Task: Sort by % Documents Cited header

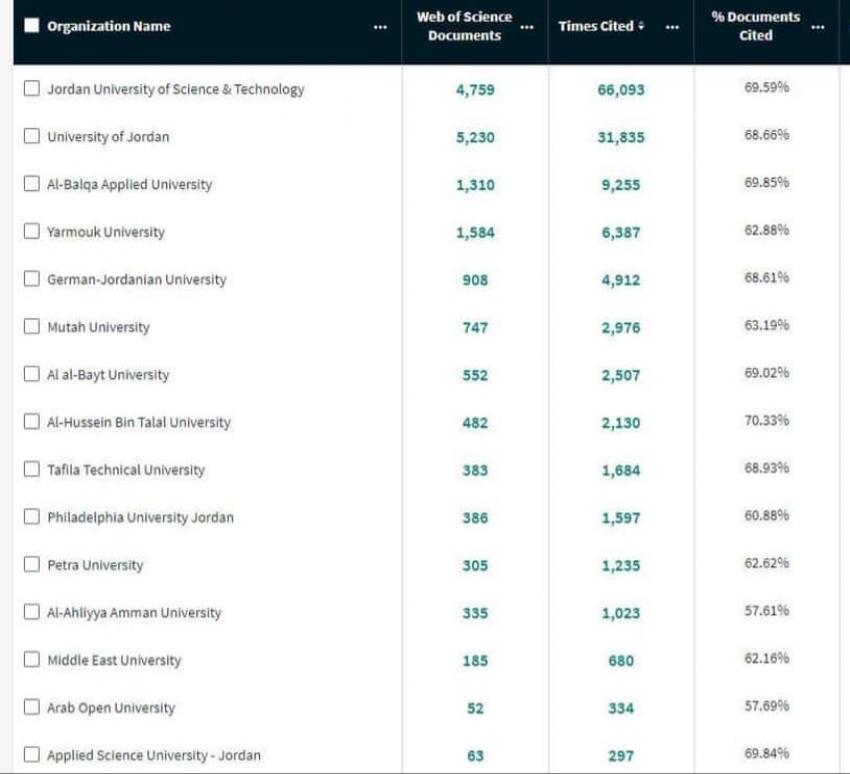Action: tap(756, 26)
